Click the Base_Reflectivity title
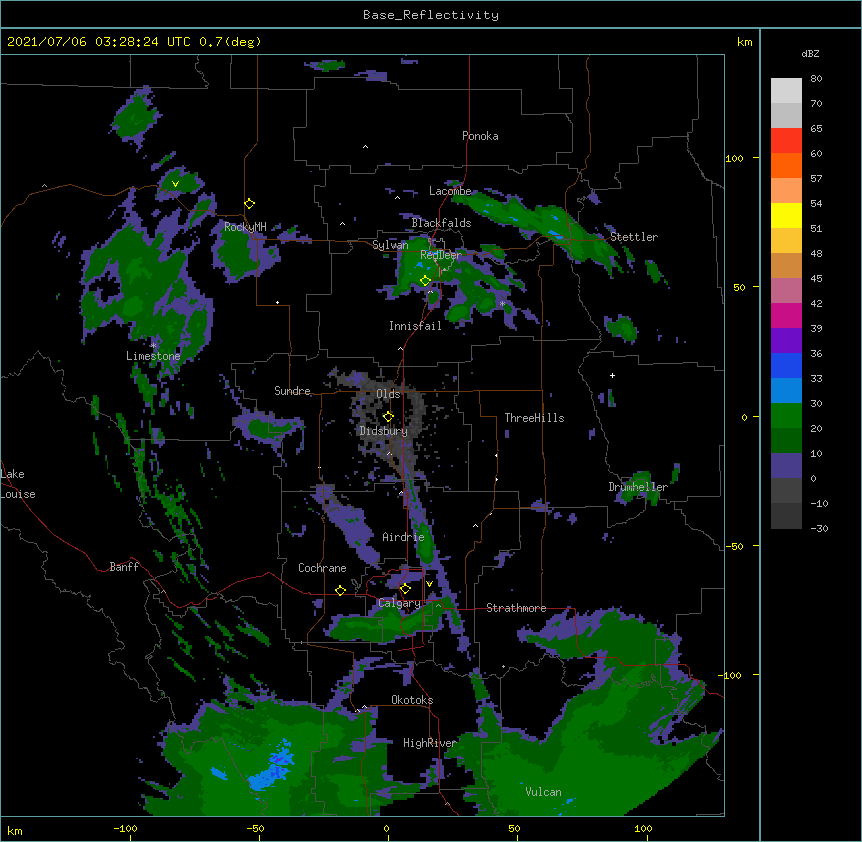 point(431,15)
